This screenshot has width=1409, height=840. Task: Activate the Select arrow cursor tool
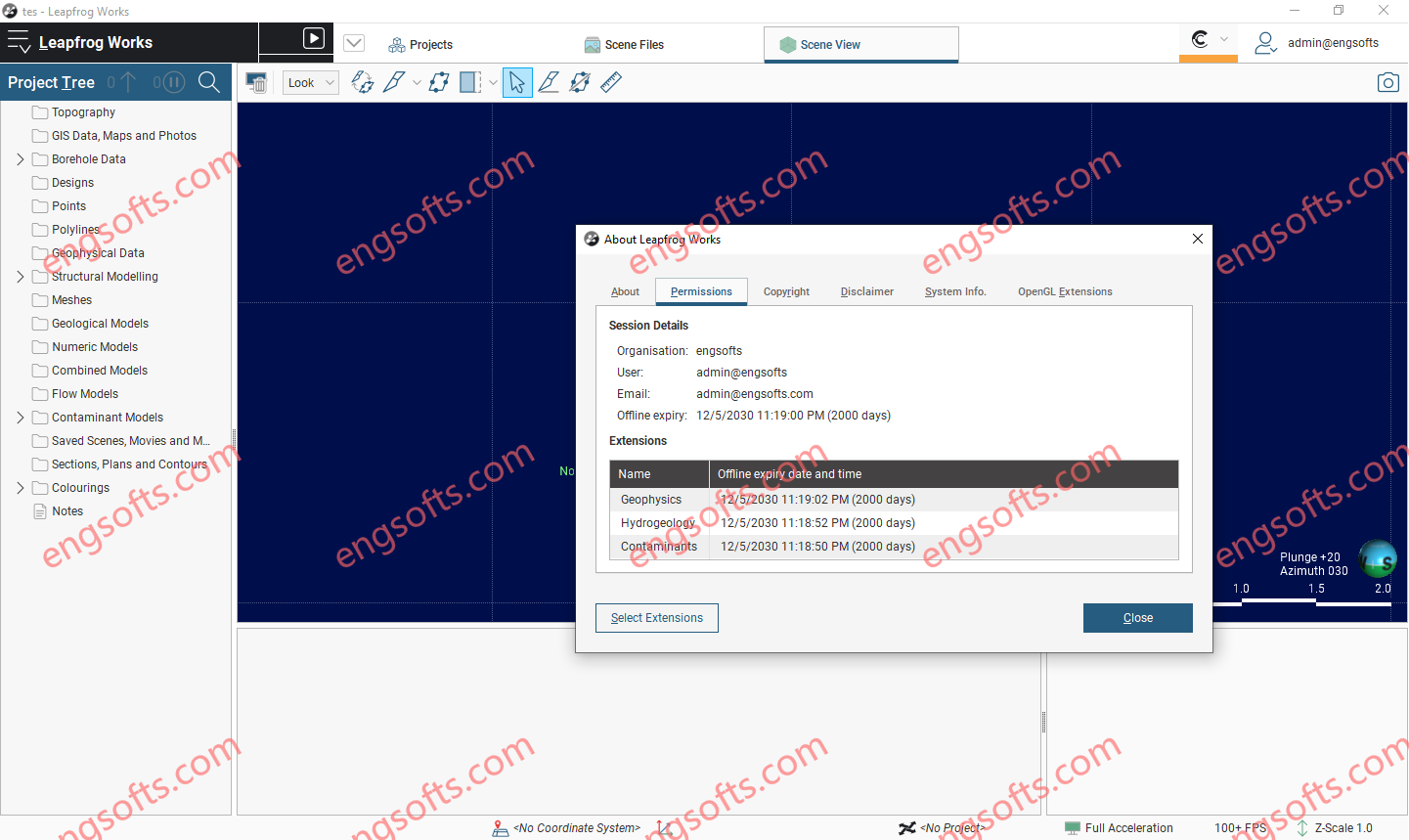[517, 83]
